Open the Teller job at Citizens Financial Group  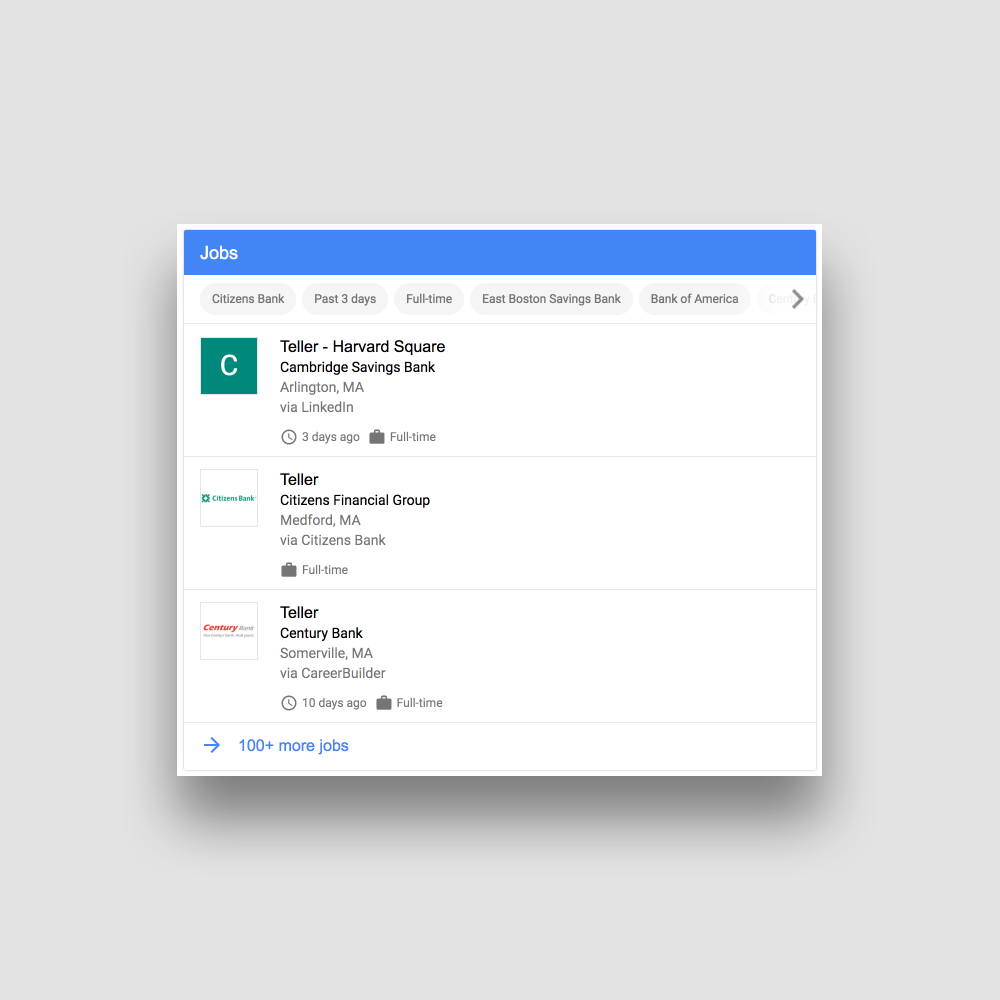(x=299, y=480)
